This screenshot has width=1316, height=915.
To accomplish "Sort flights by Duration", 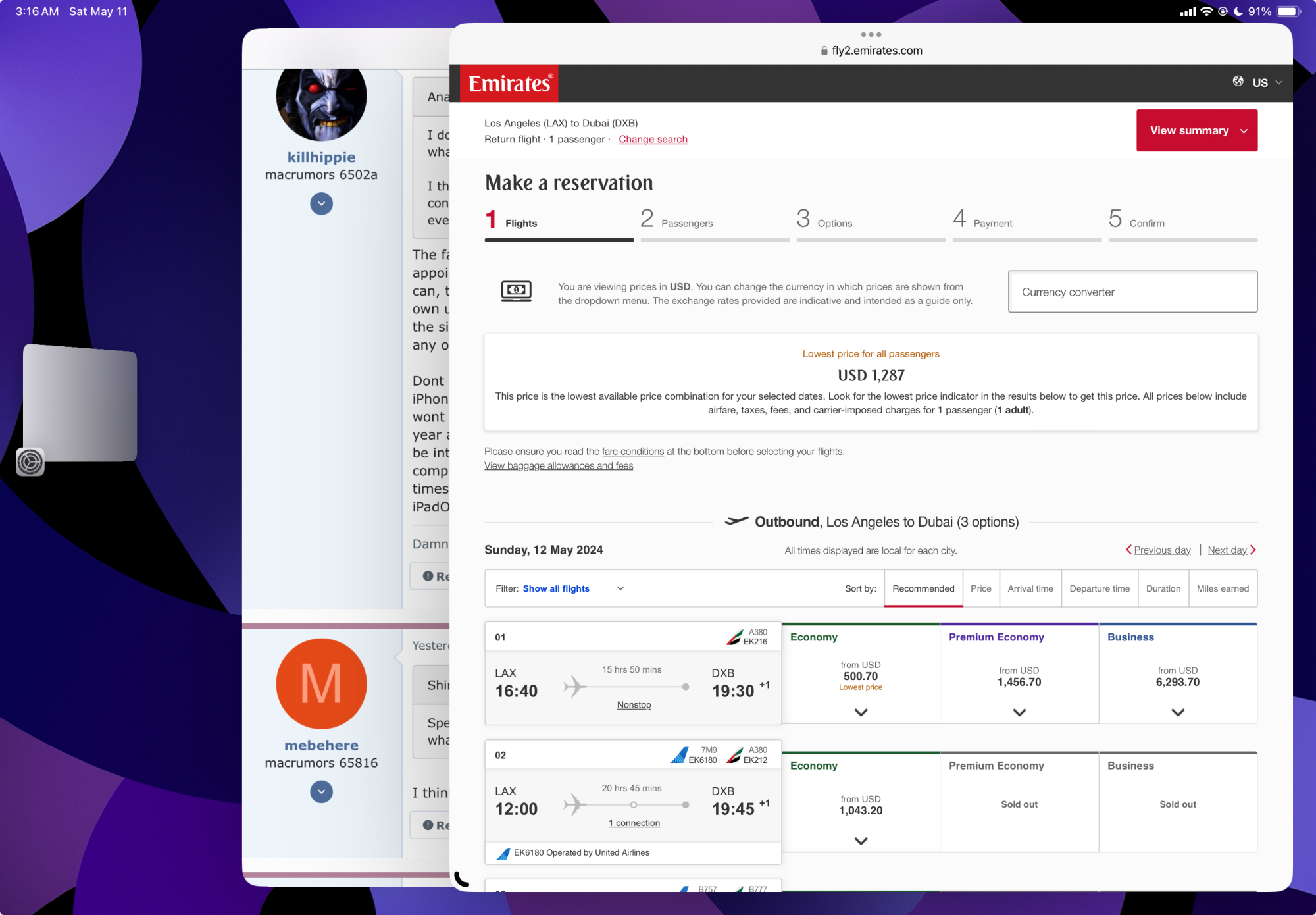I will (x=1163, y=588).
